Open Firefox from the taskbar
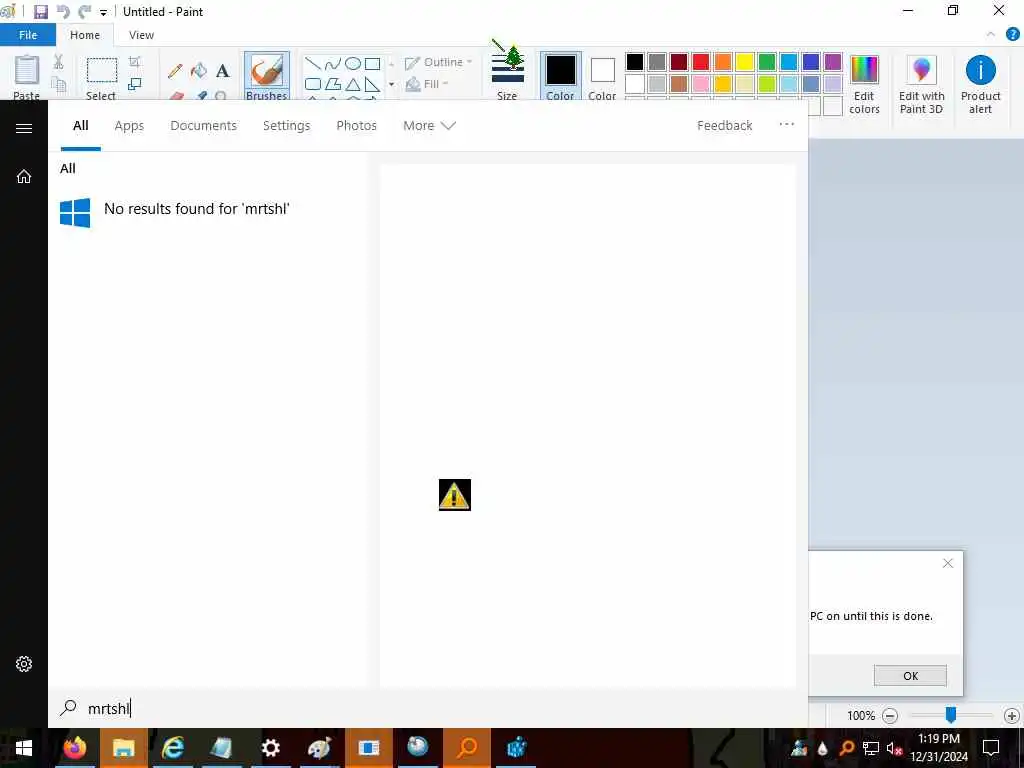 click(x=75, y=748)
